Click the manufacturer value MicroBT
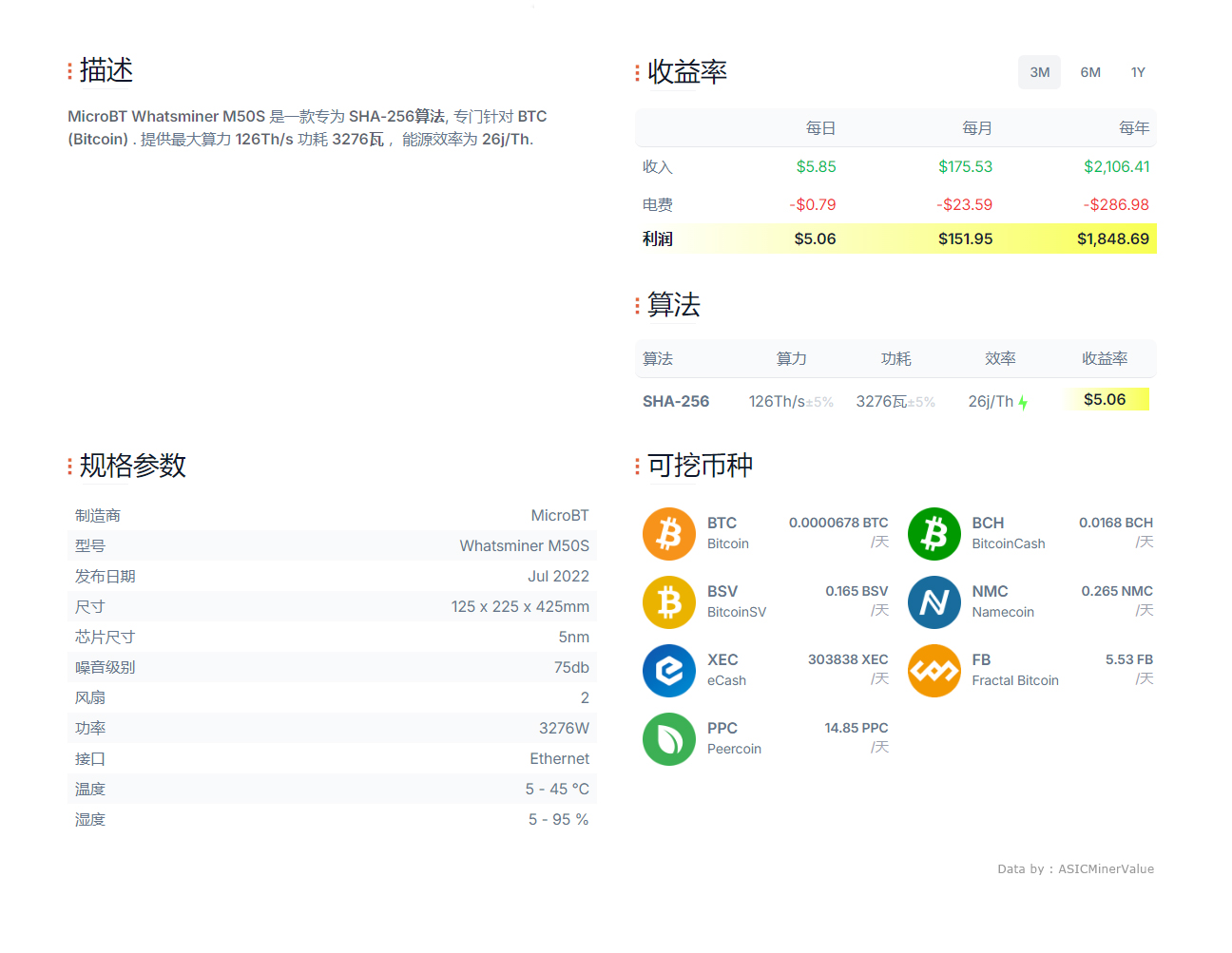 [560, 515]
